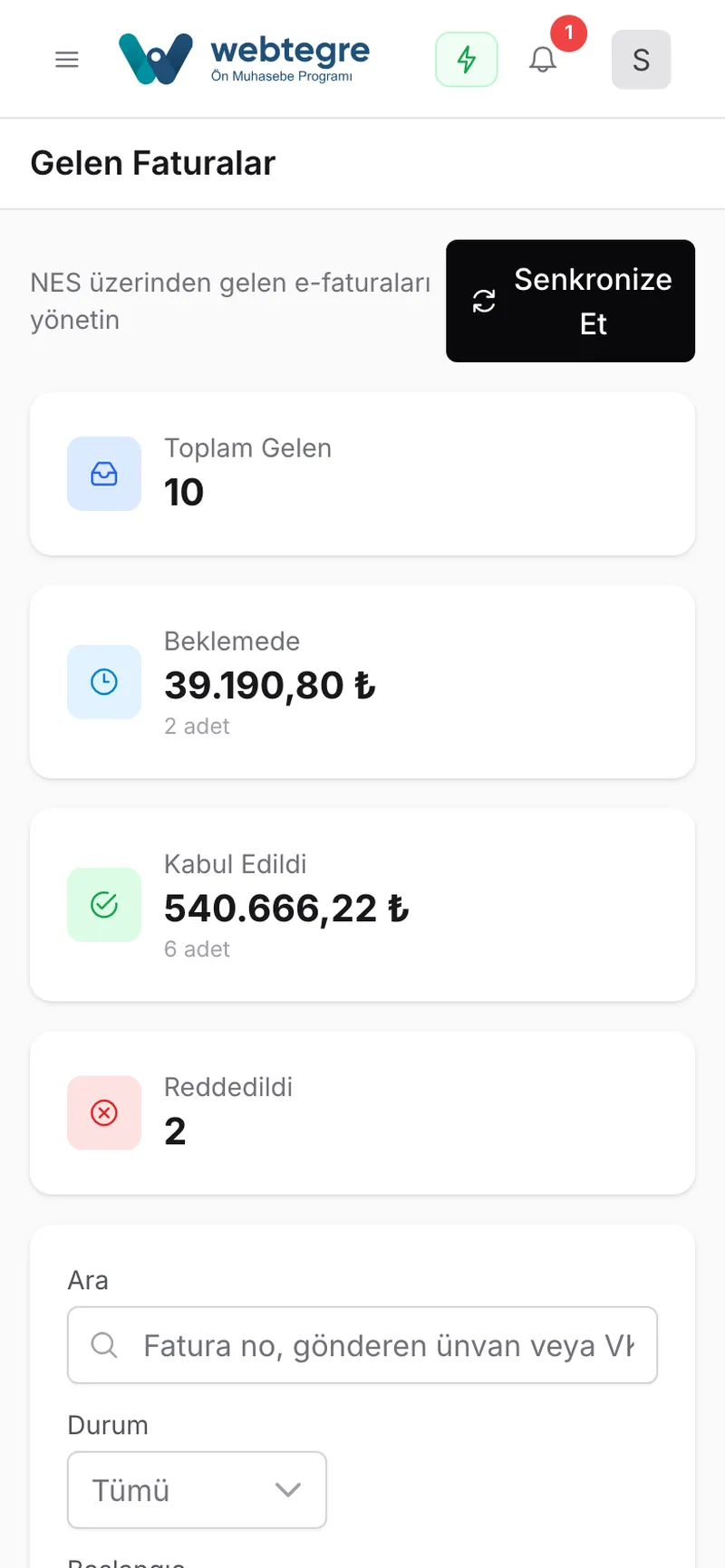The height and width of the screenshot is (1568, 725).
Task: Focus the Fatura no search field
Action: [x=362, y=1345]
